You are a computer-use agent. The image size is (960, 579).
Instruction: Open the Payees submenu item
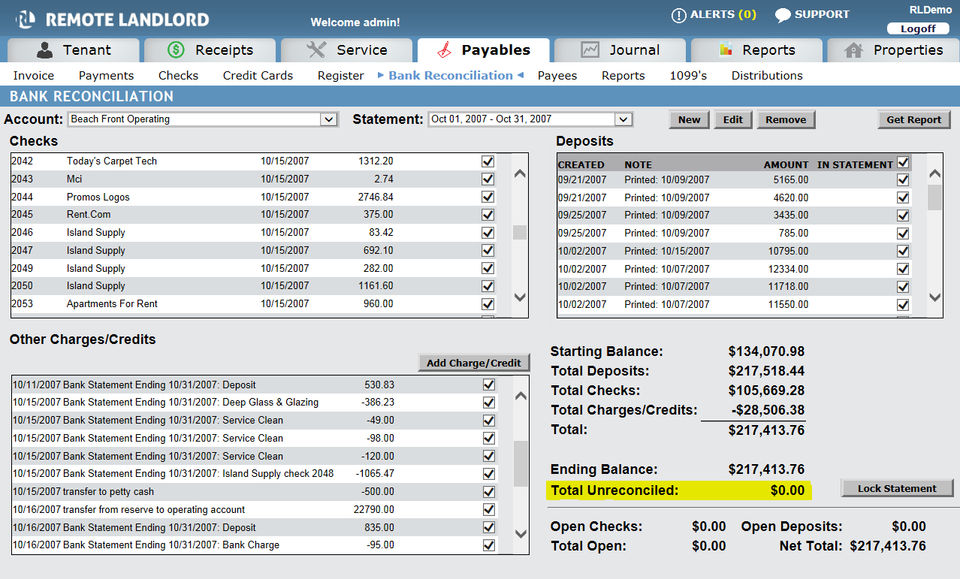coord(558,76)
